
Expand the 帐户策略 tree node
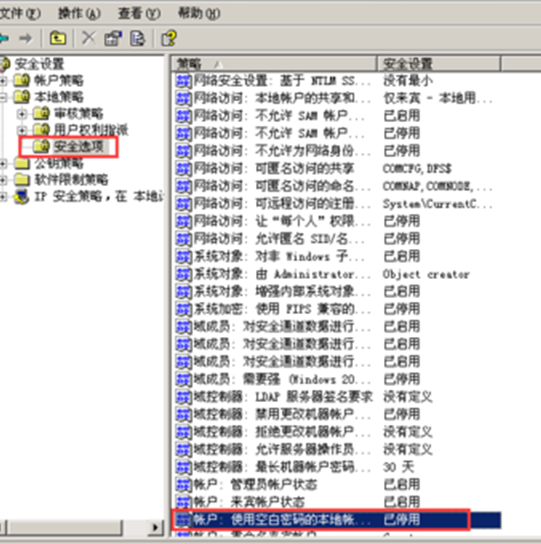coord(3,81)
